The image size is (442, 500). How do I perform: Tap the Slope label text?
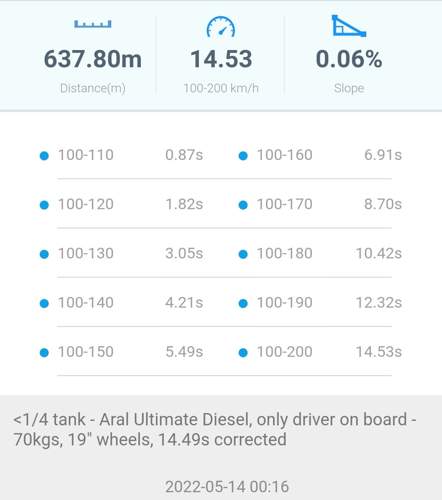click(349, 88)
